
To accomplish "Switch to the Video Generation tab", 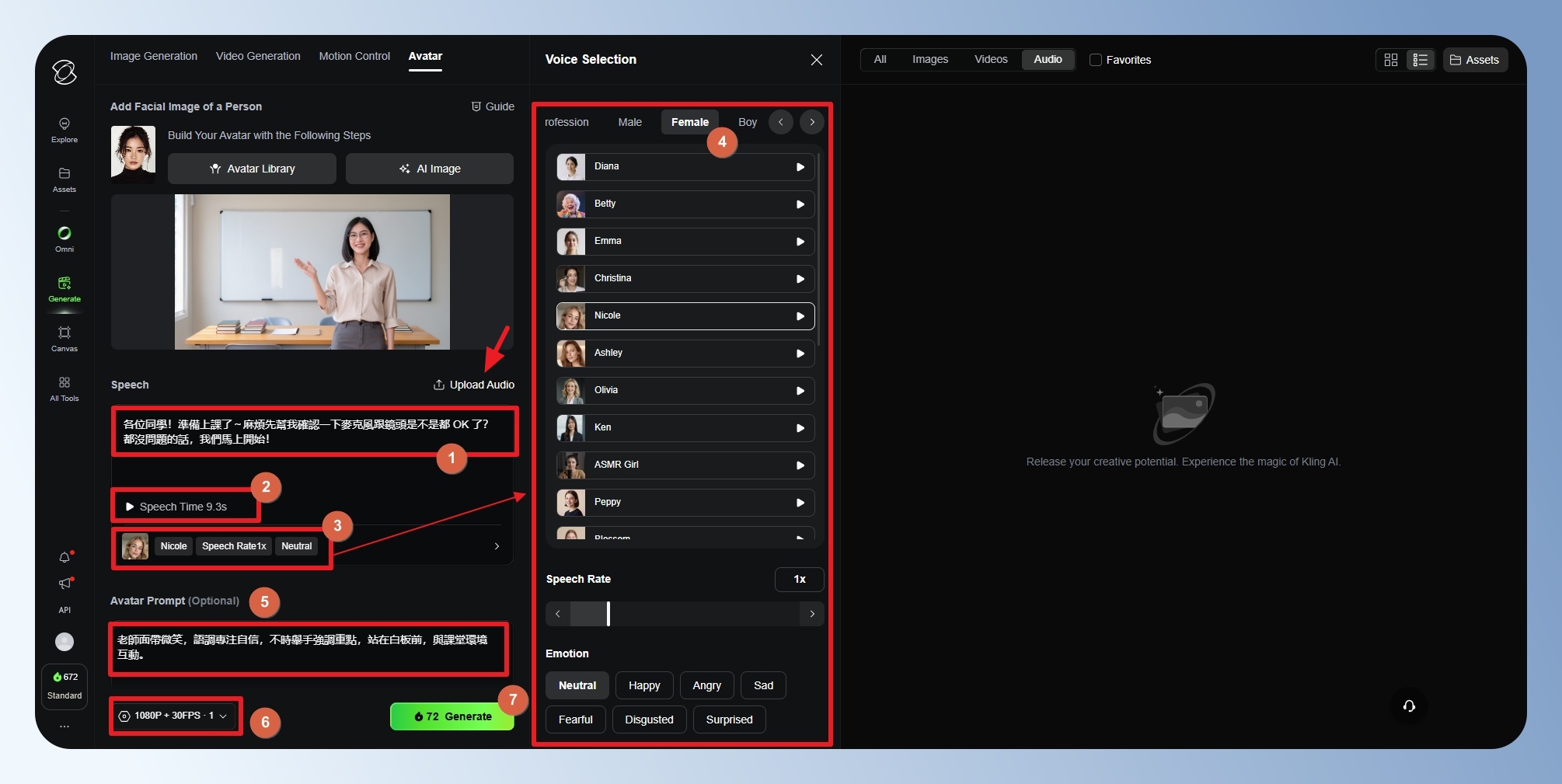I will click(258, 56).
